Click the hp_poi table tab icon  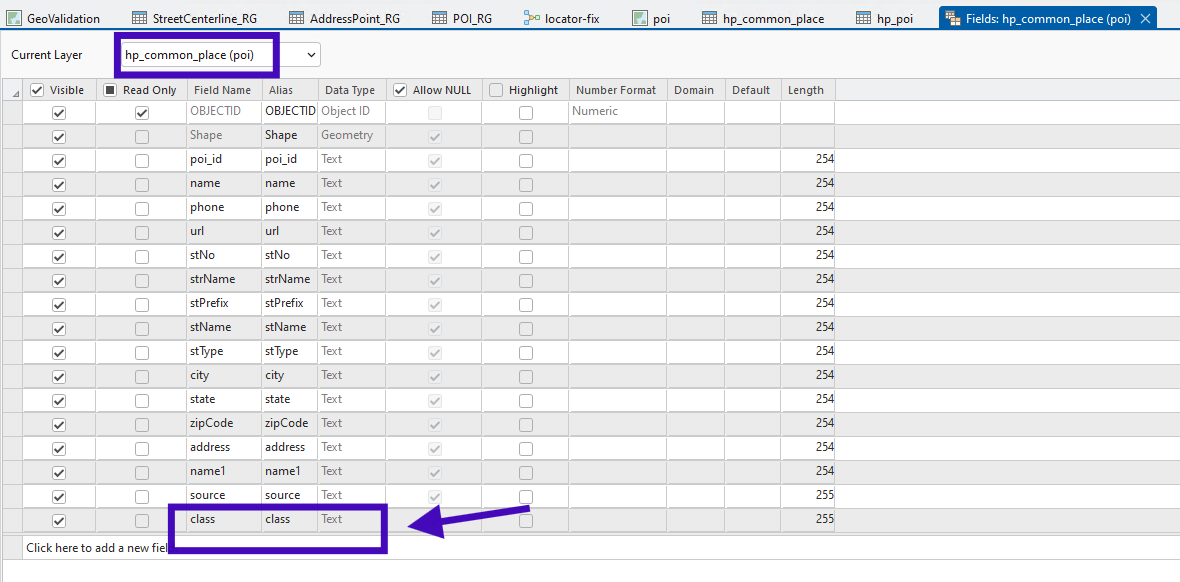(x=863, y=18)
